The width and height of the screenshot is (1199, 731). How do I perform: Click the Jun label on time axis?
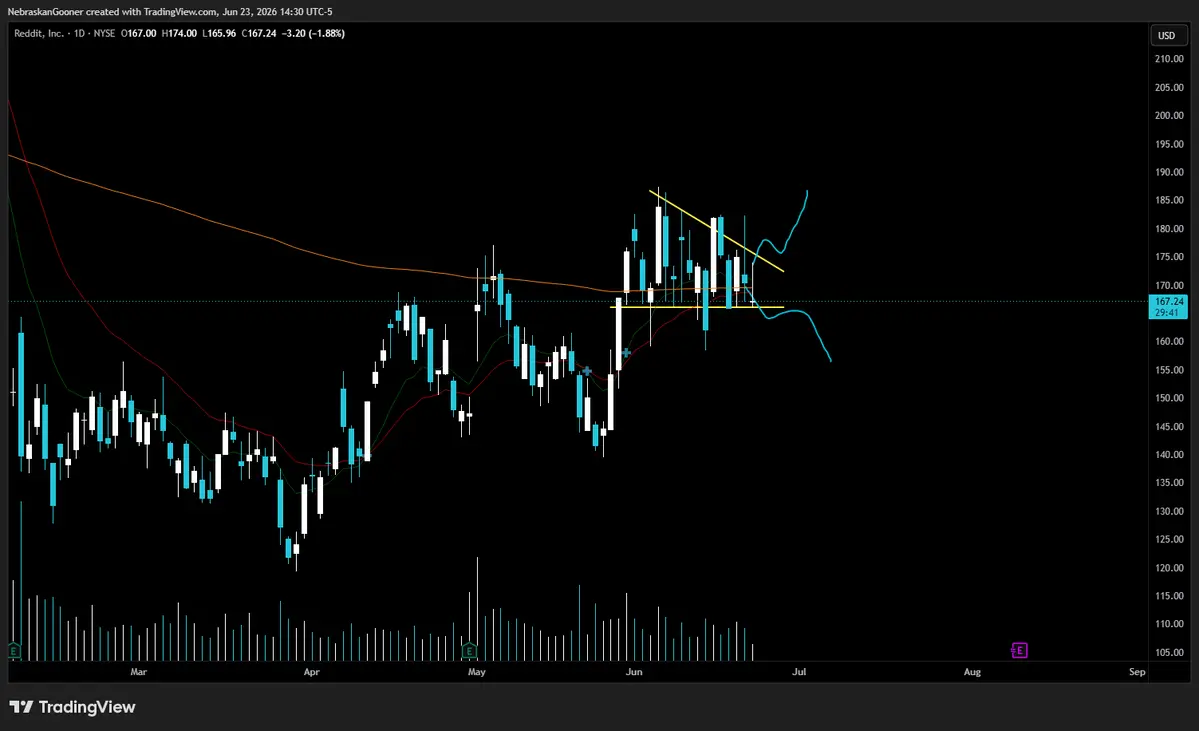click(x=634, y=672)
